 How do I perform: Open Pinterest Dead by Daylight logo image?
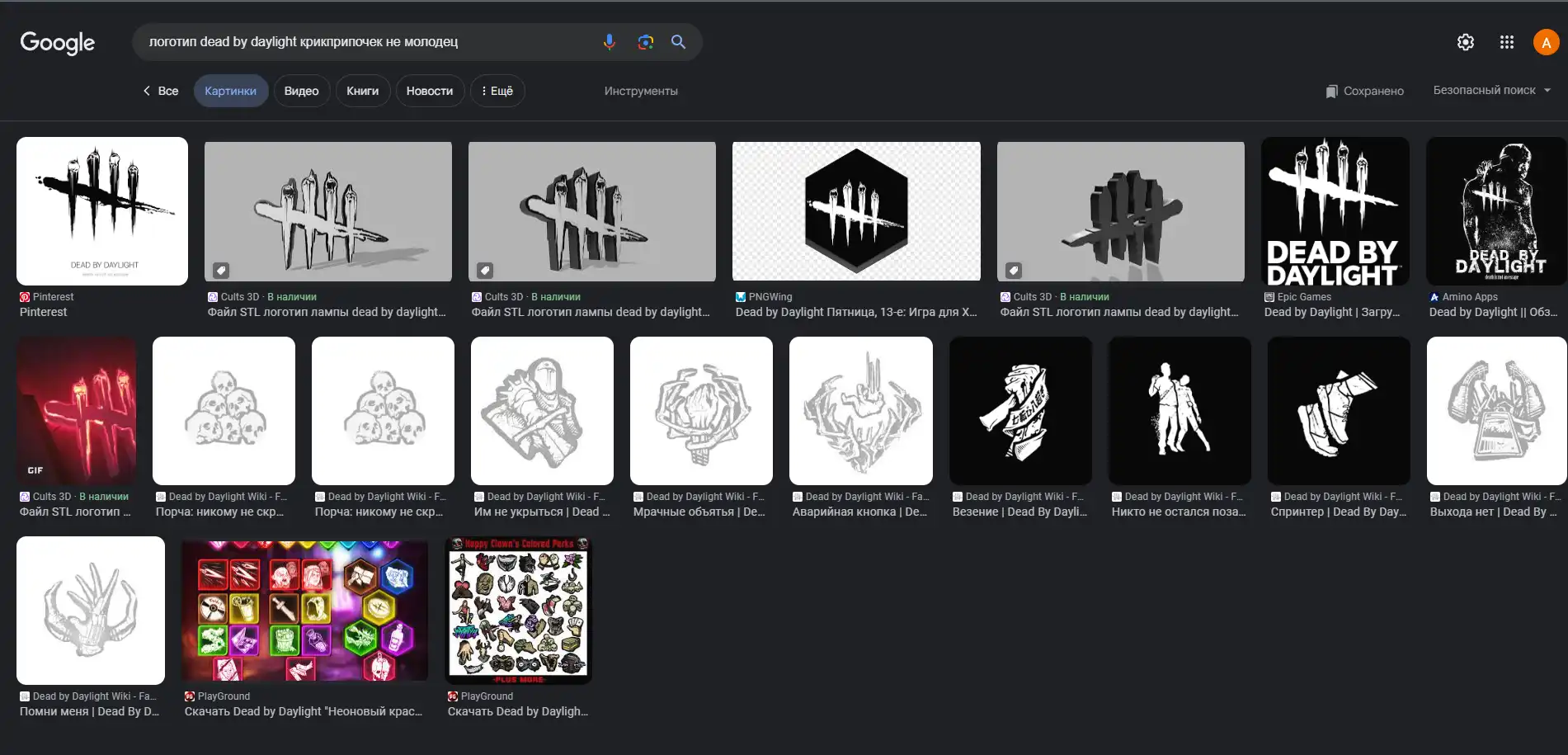pos(102,211)
